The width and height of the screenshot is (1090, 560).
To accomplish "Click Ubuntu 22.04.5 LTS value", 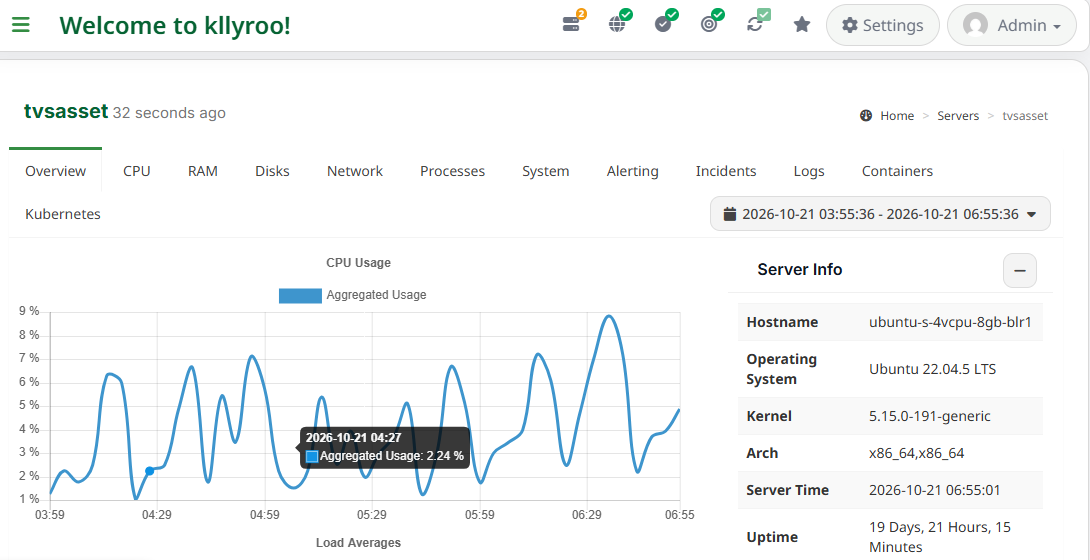I will point(933,369).
